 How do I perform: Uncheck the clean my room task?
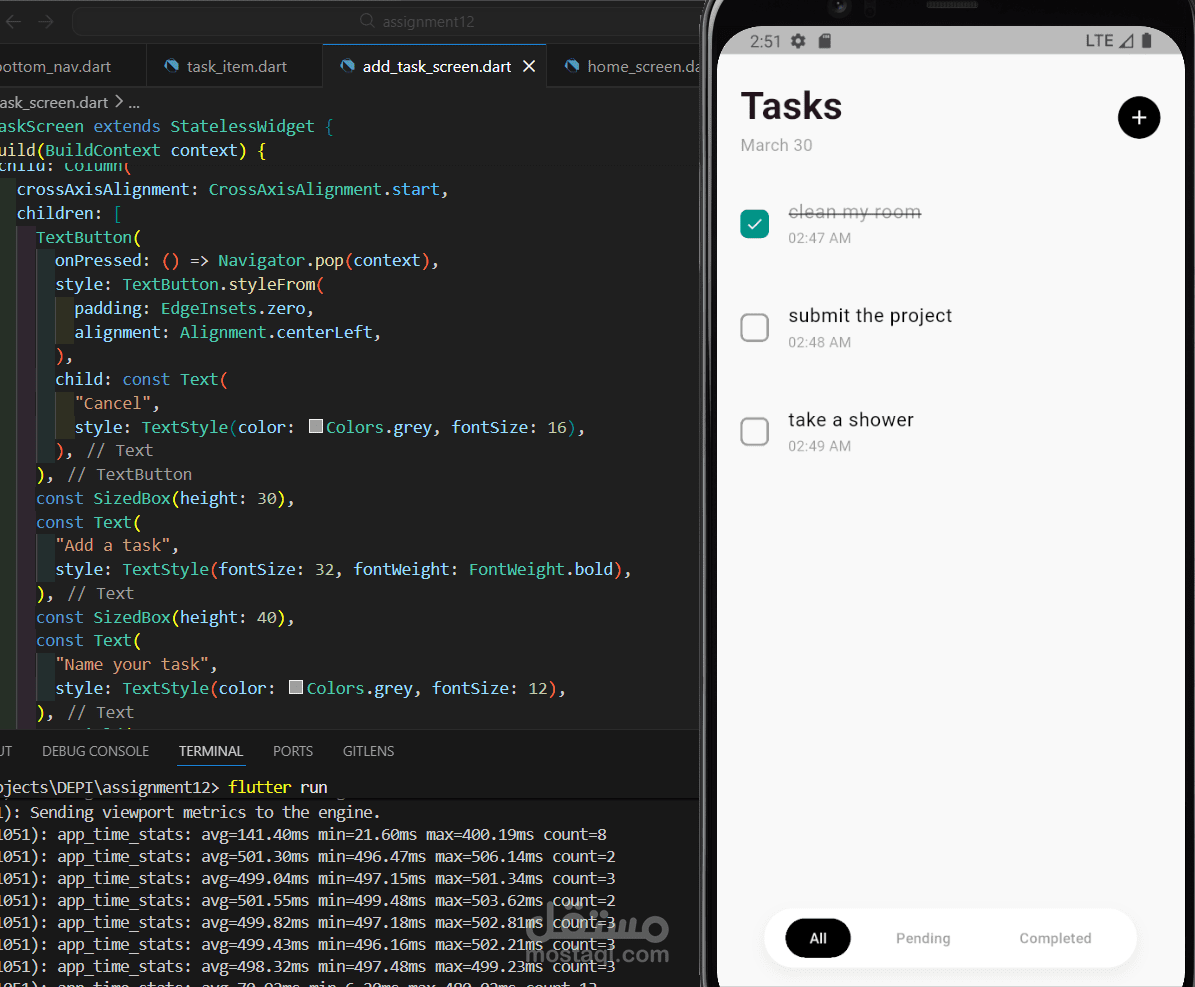click(755, 224)
